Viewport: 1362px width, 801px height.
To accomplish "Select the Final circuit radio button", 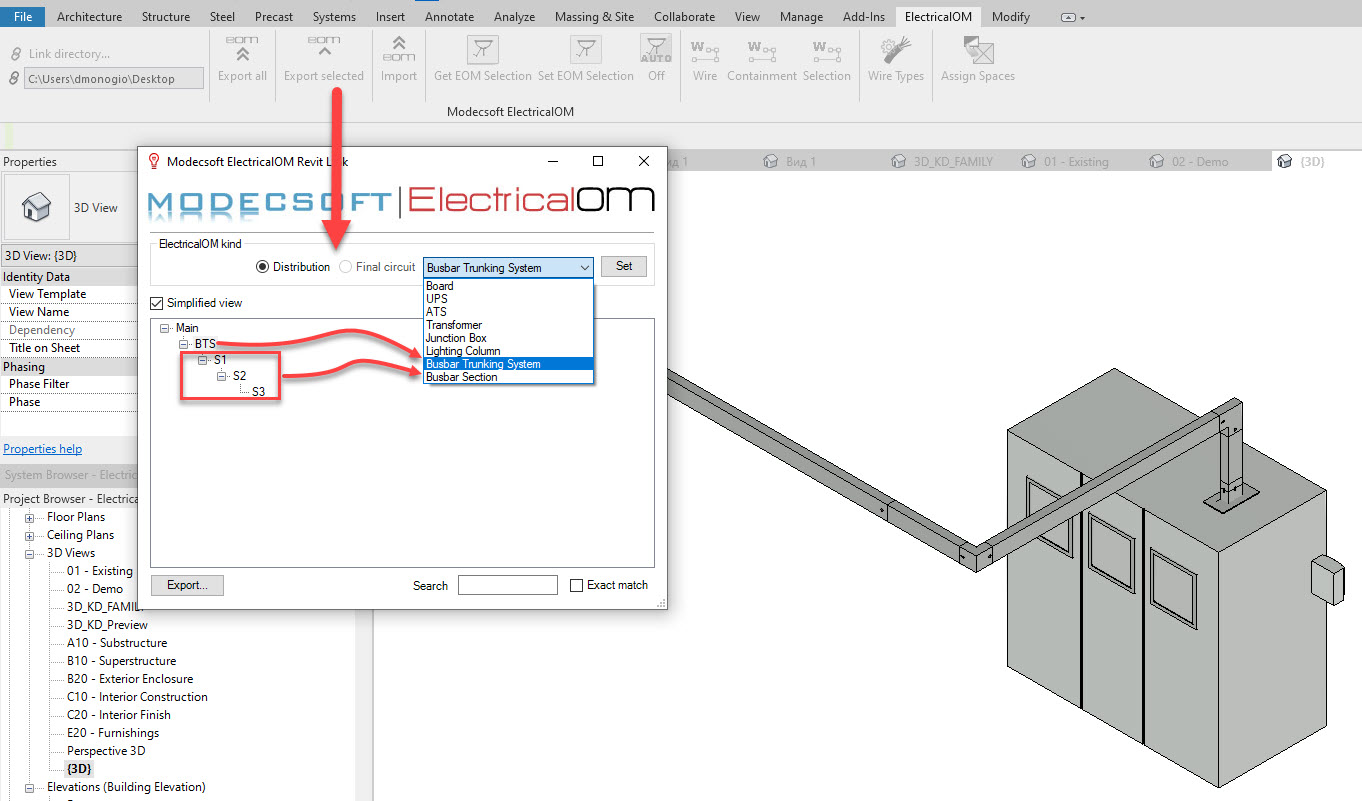I will point(346,267).
